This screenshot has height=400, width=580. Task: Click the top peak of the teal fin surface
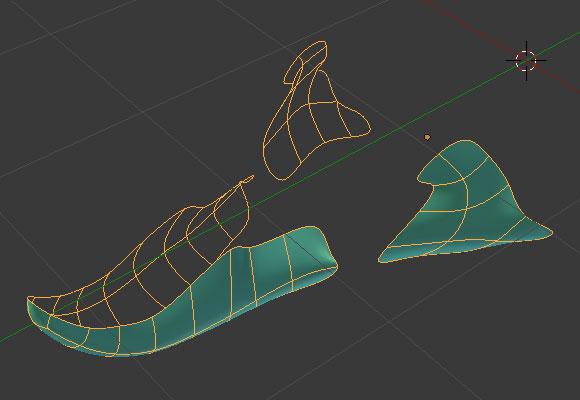[x=465, y=142]
